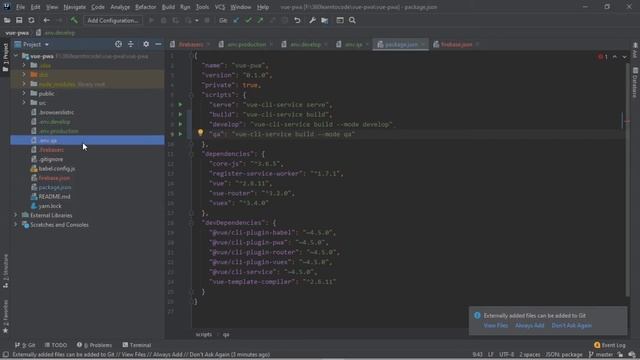
Task: Click UTF-8 encoding in status bar
Action: (506, 355)
